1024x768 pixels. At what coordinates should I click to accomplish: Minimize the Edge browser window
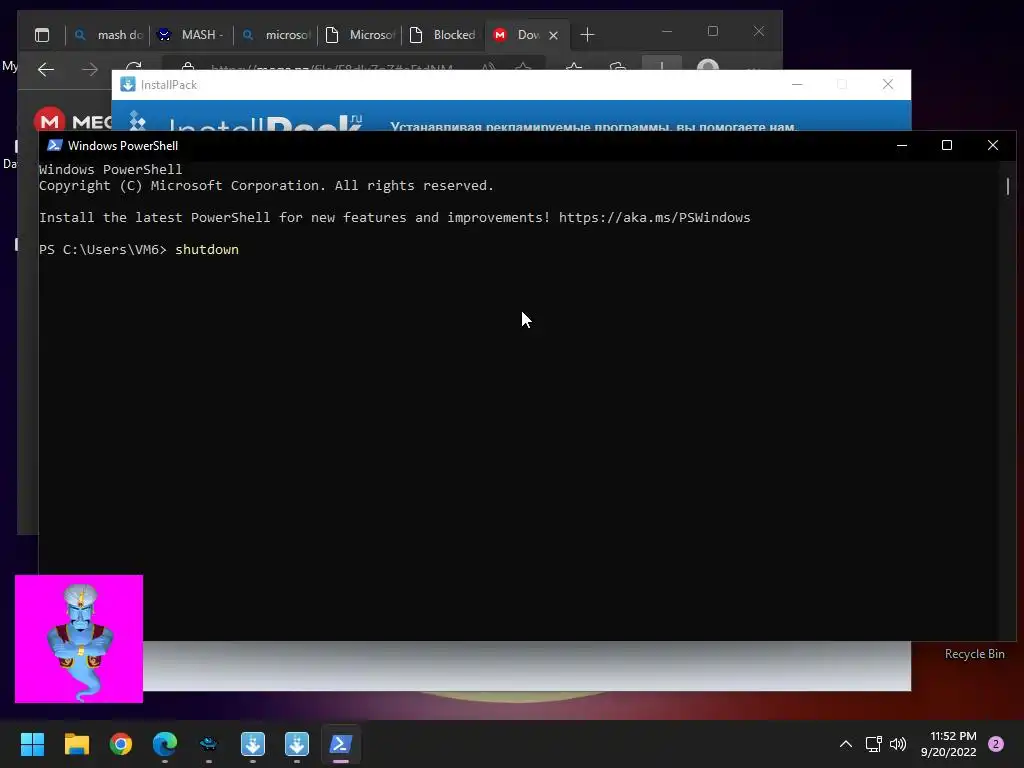pos(667,31)
